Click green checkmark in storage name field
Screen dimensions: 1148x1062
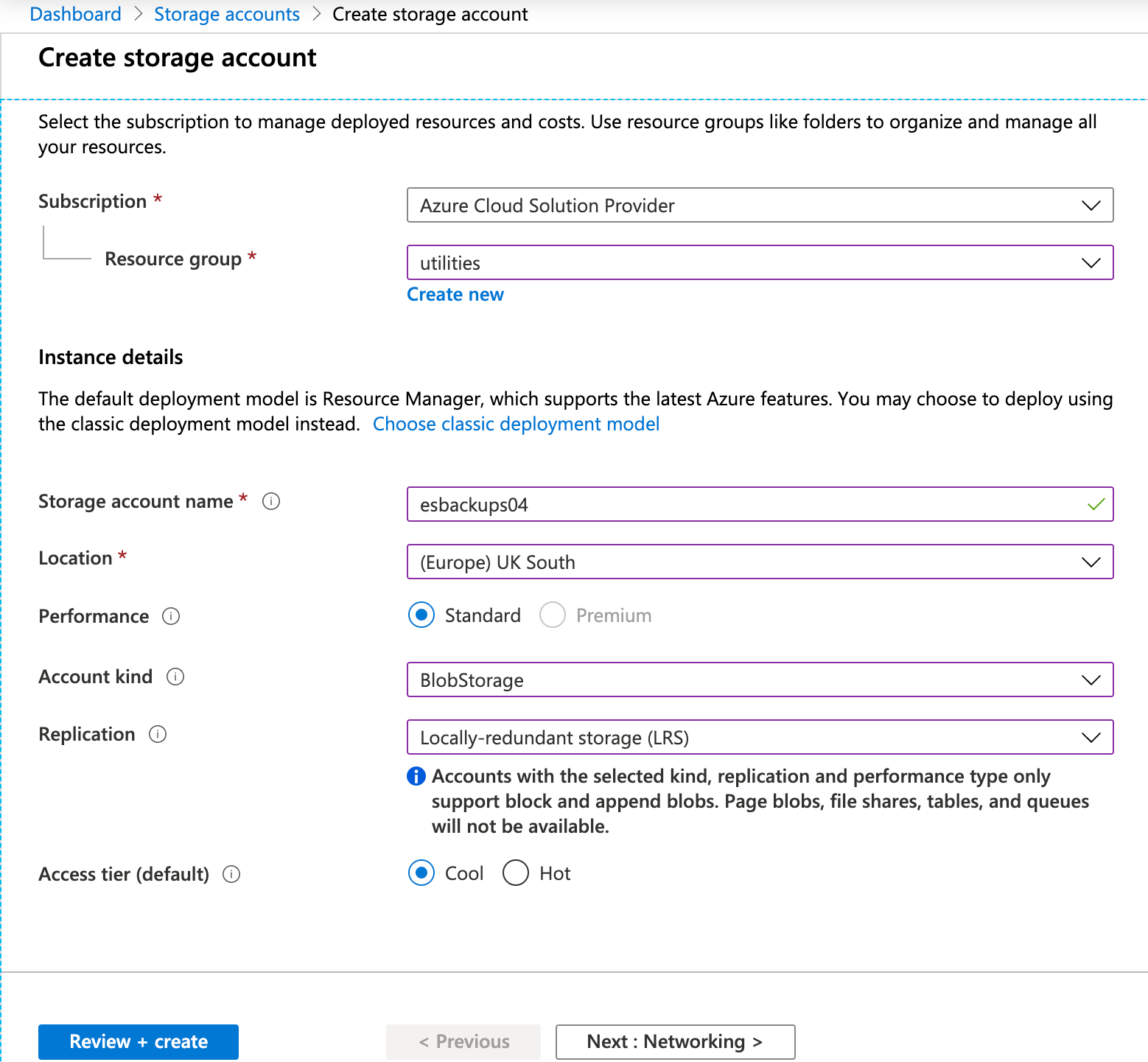pos(1096,505)
